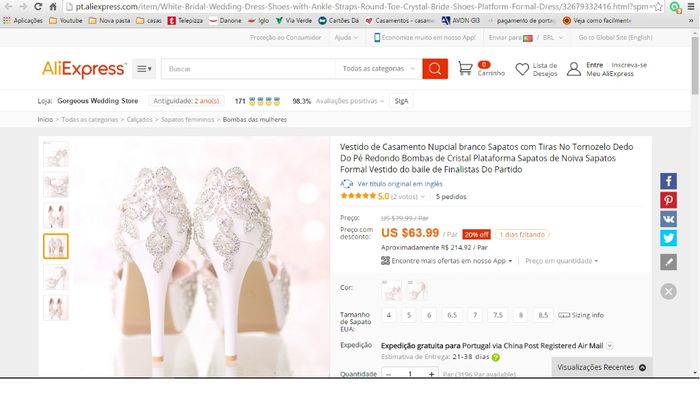
Task: Select shoe size 8.5
Action: [543, 315]
